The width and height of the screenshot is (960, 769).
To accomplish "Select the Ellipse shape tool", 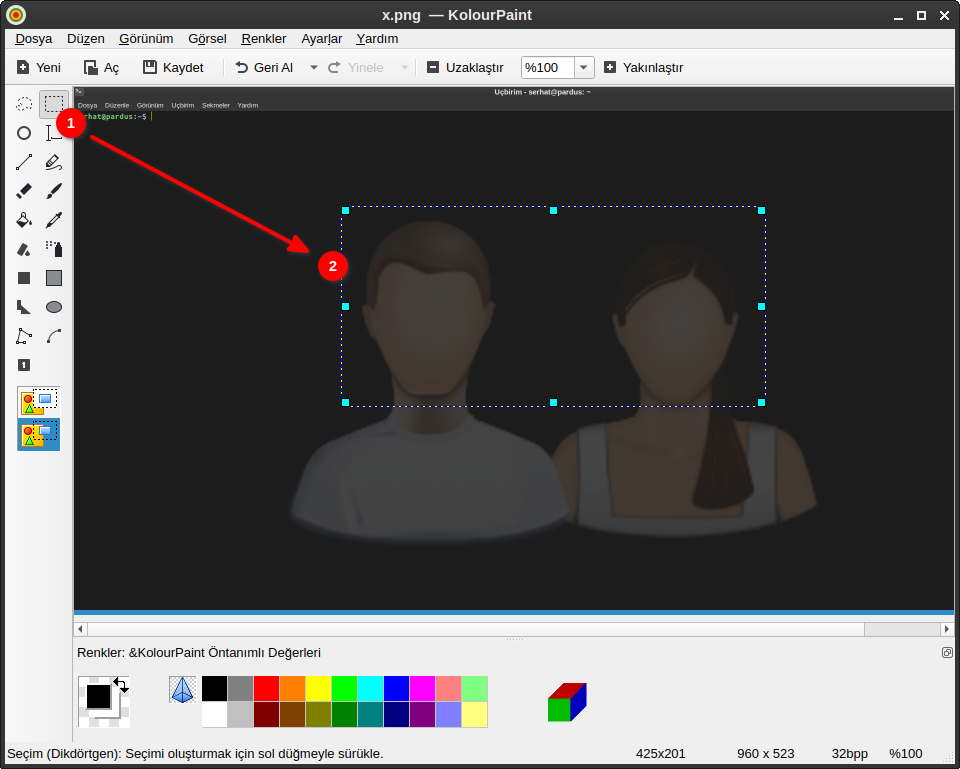I will [54, 307].
